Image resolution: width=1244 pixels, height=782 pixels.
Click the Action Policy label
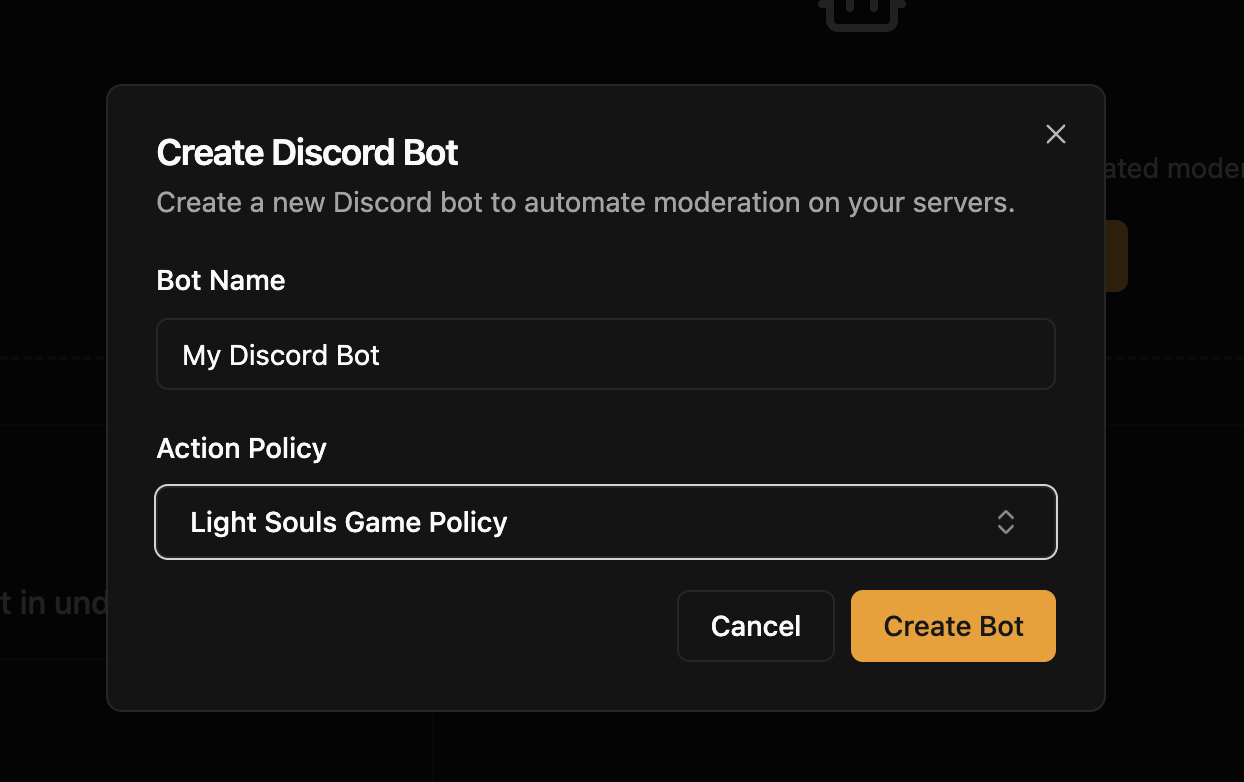(241, 448)
